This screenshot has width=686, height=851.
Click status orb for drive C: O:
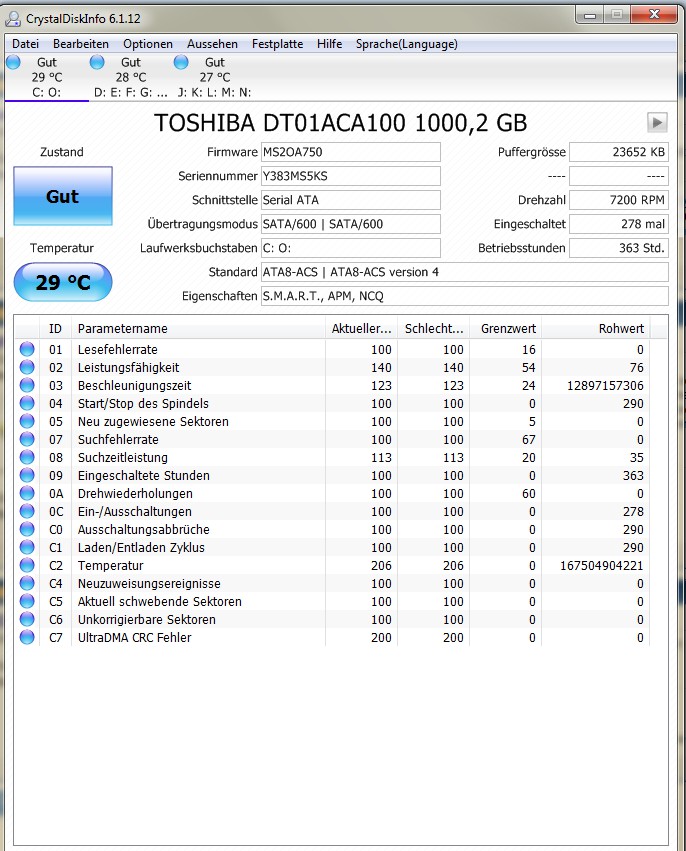pos(13,62)
